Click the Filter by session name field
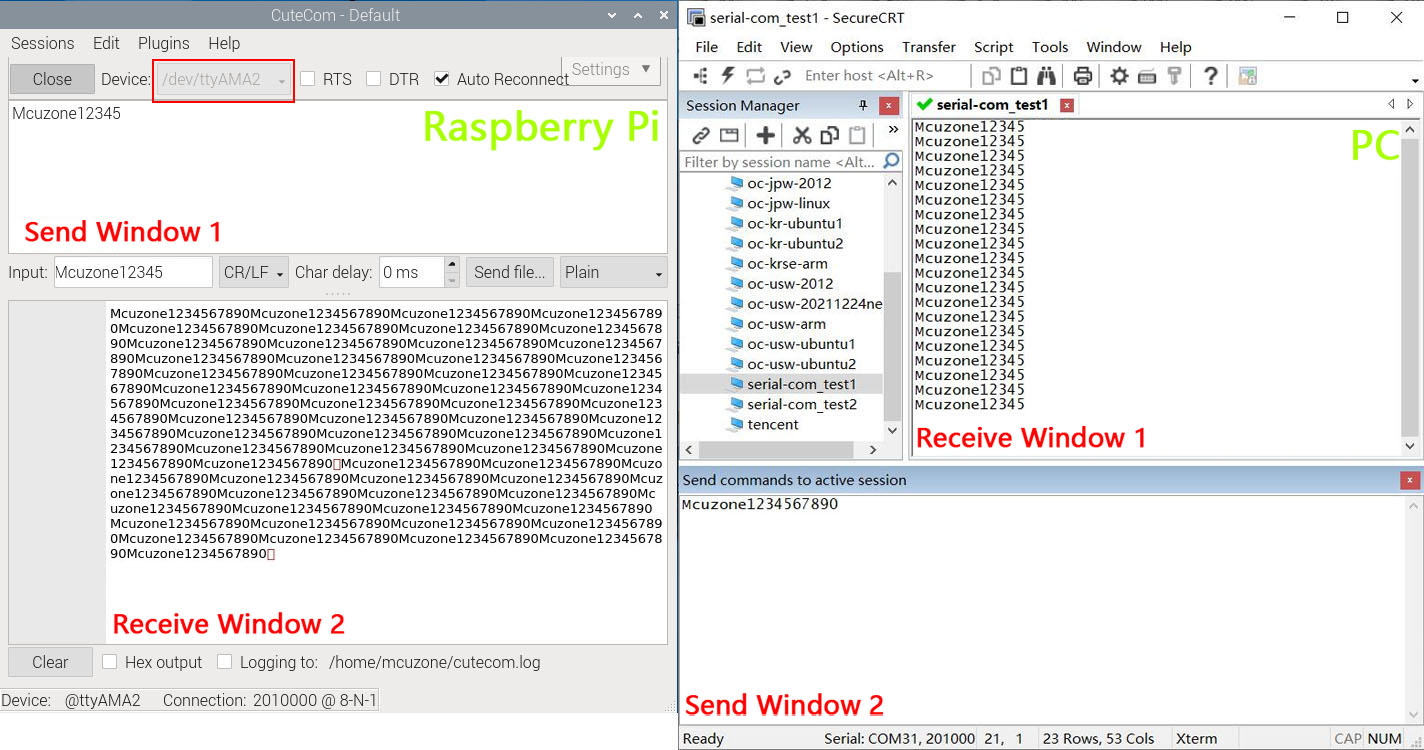The image size is (1424, 750). [780, 162]
